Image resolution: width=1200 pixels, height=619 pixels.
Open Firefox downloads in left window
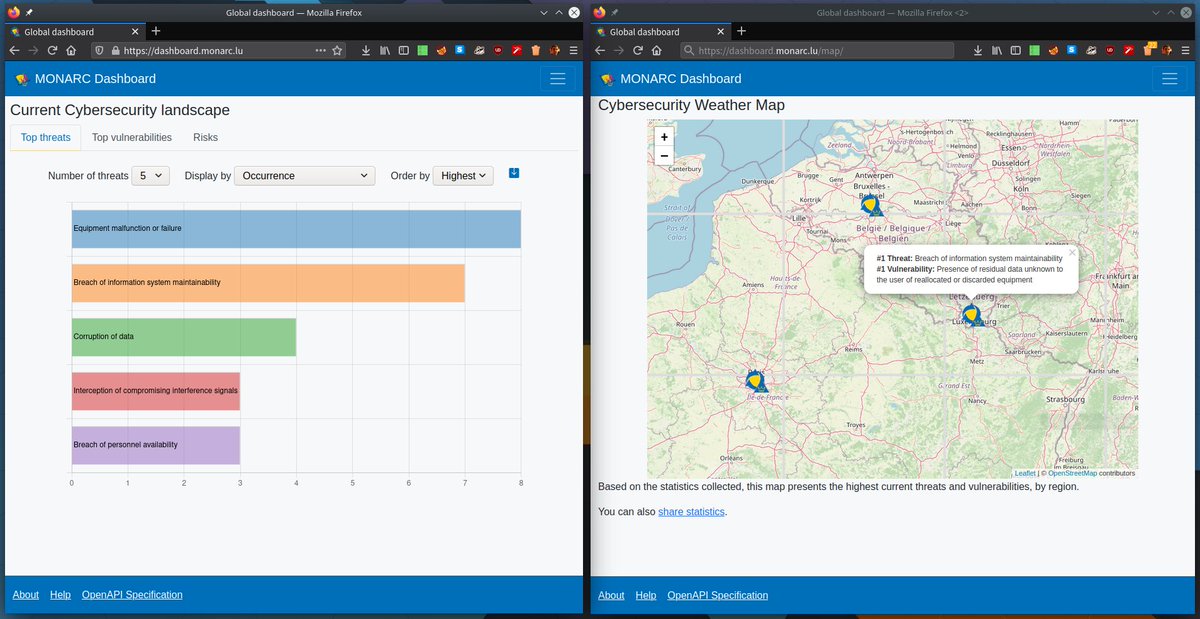coord(365,50)
